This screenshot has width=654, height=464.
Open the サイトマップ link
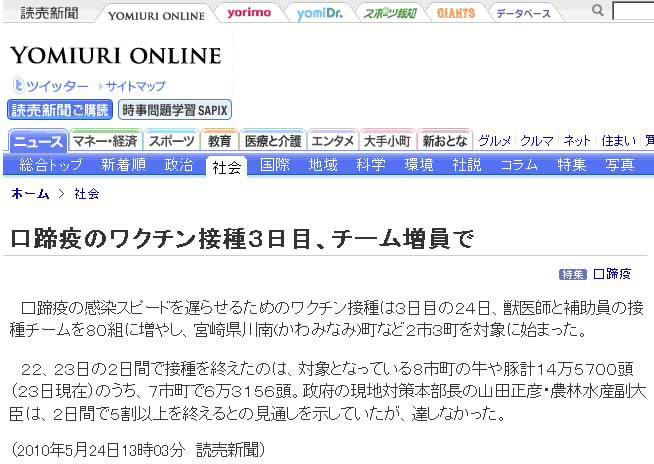(135, 86)
